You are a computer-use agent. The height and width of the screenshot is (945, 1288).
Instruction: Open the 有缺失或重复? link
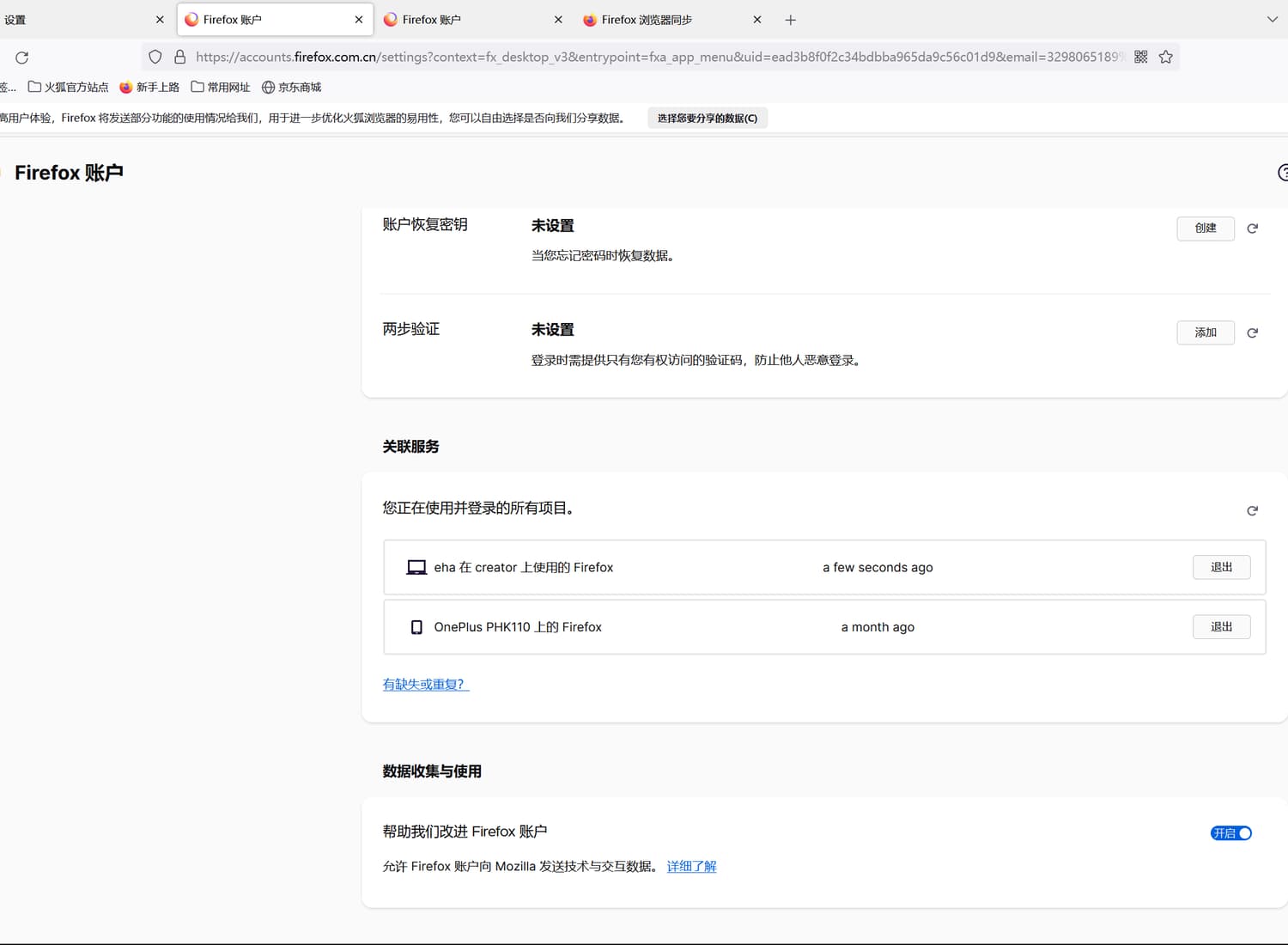[x=425, y=685]
